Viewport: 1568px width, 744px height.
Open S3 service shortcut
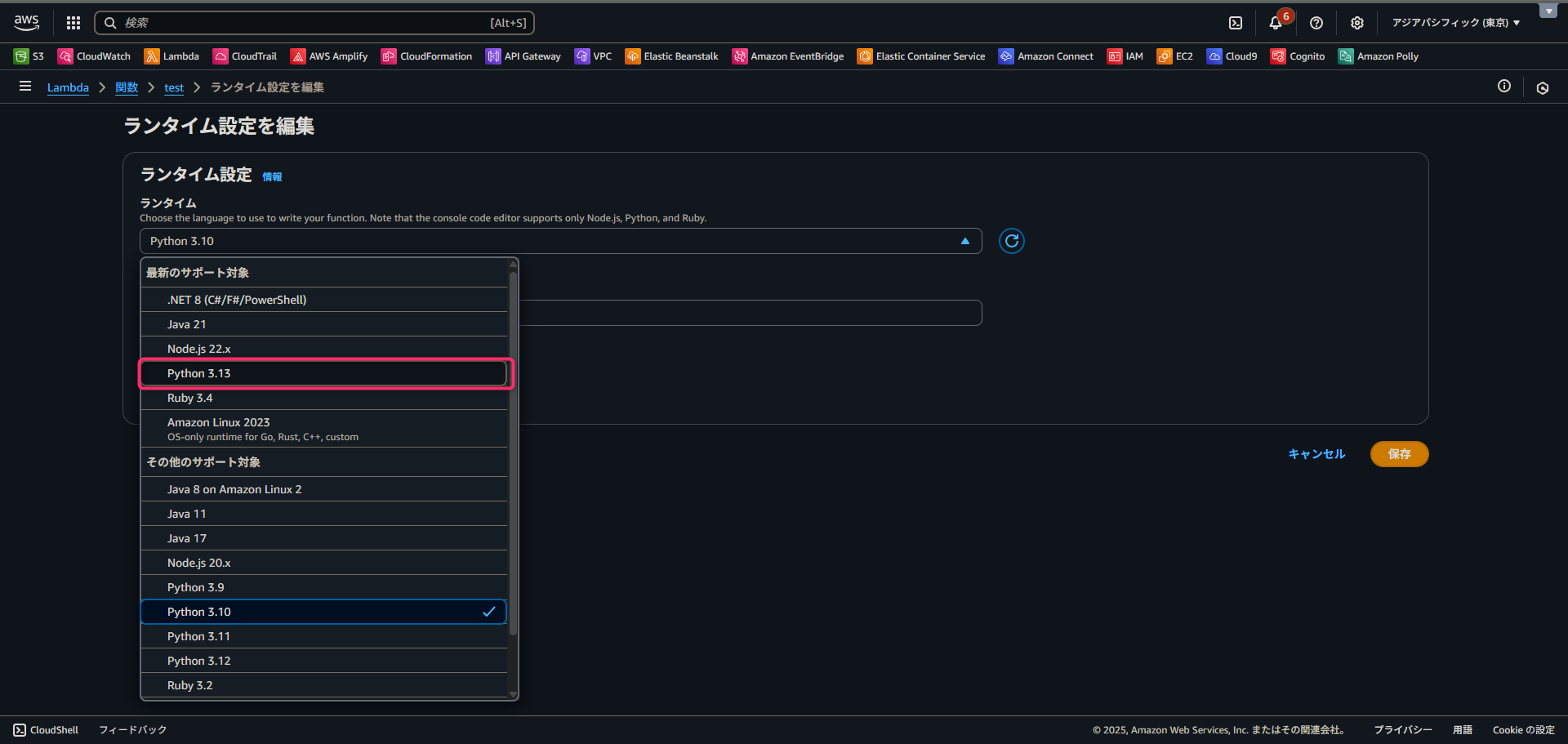click(x=29, y=56)
